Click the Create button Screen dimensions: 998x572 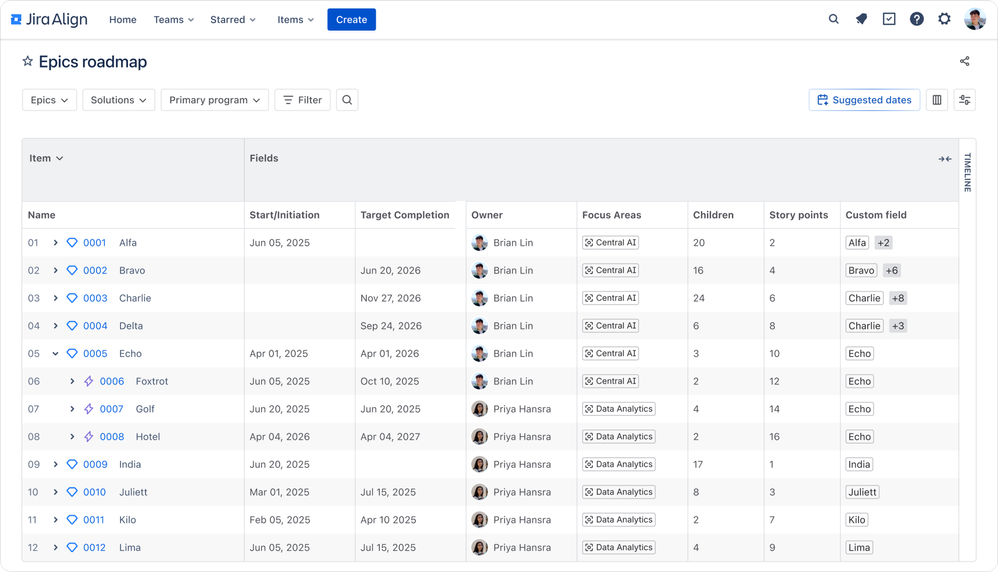coord(351,20)
